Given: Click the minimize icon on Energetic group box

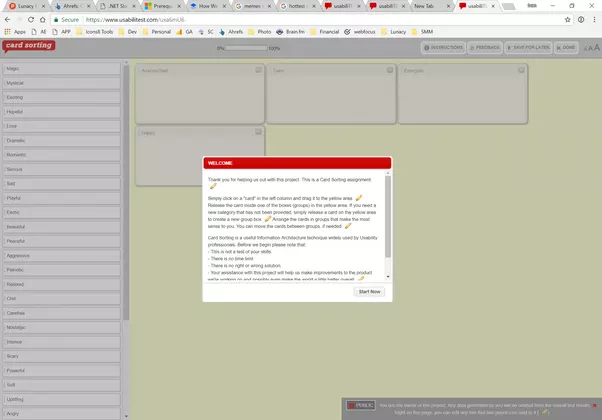Looking at the screenshot, I should click(x=521, y=70).
